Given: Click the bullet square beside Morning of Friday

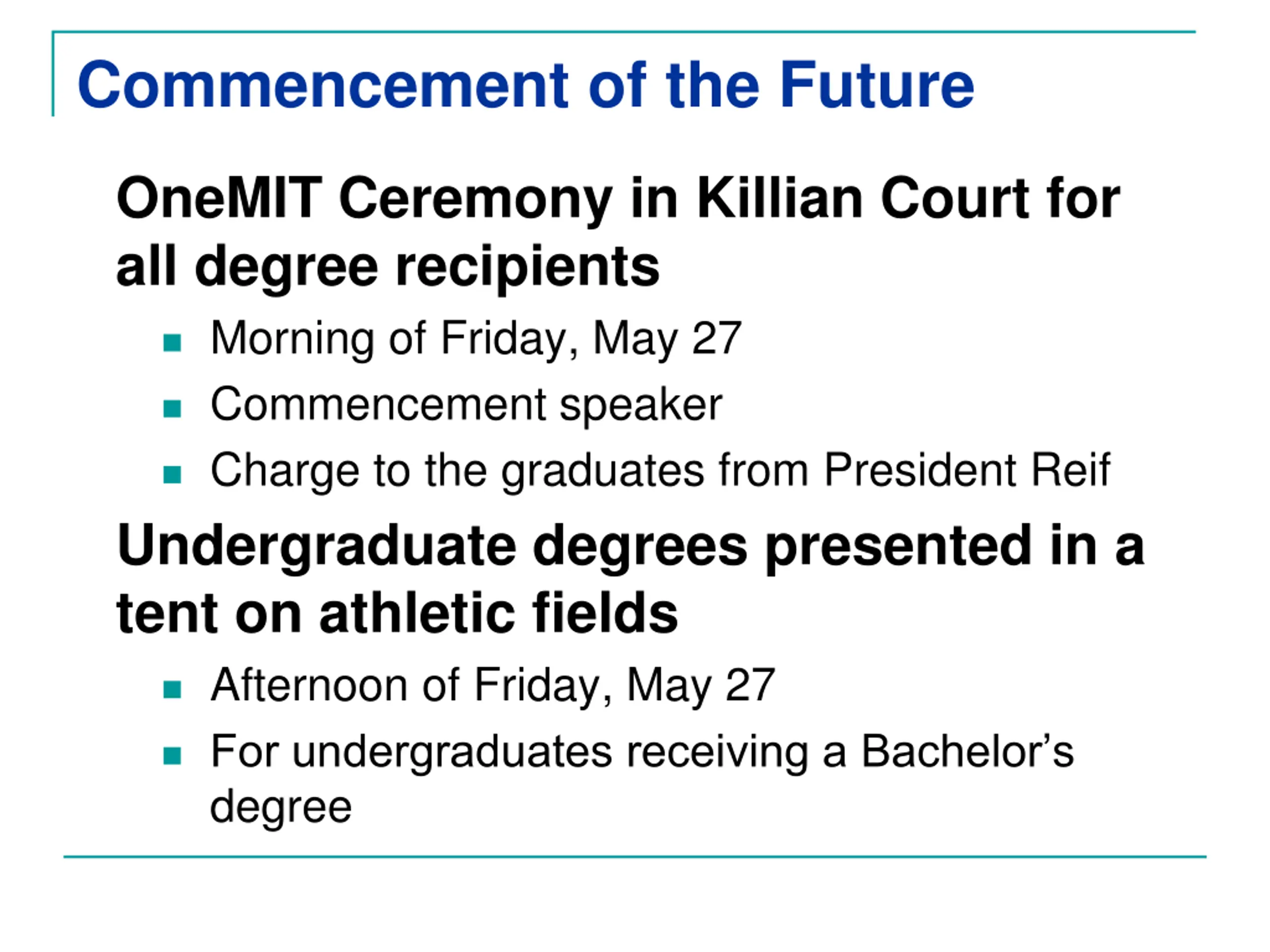Looking at the screenshot, I should (x=172, y=343).
